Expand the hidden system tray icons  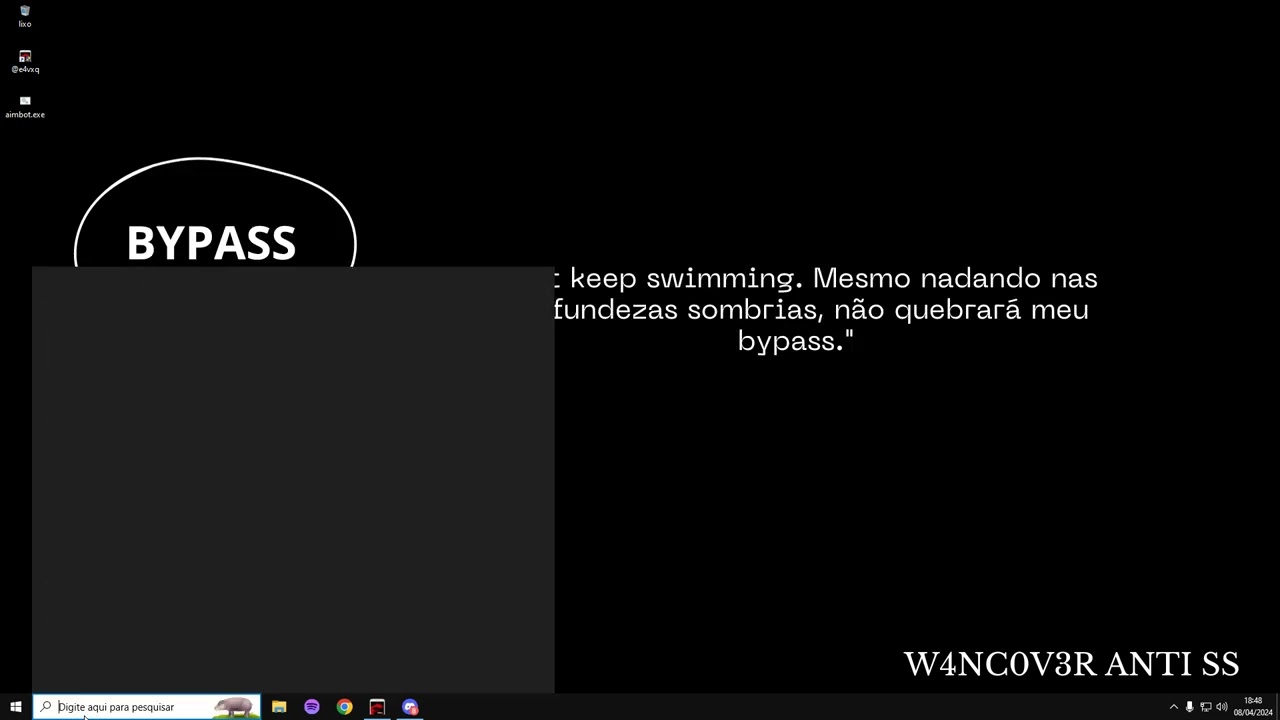1174,707
